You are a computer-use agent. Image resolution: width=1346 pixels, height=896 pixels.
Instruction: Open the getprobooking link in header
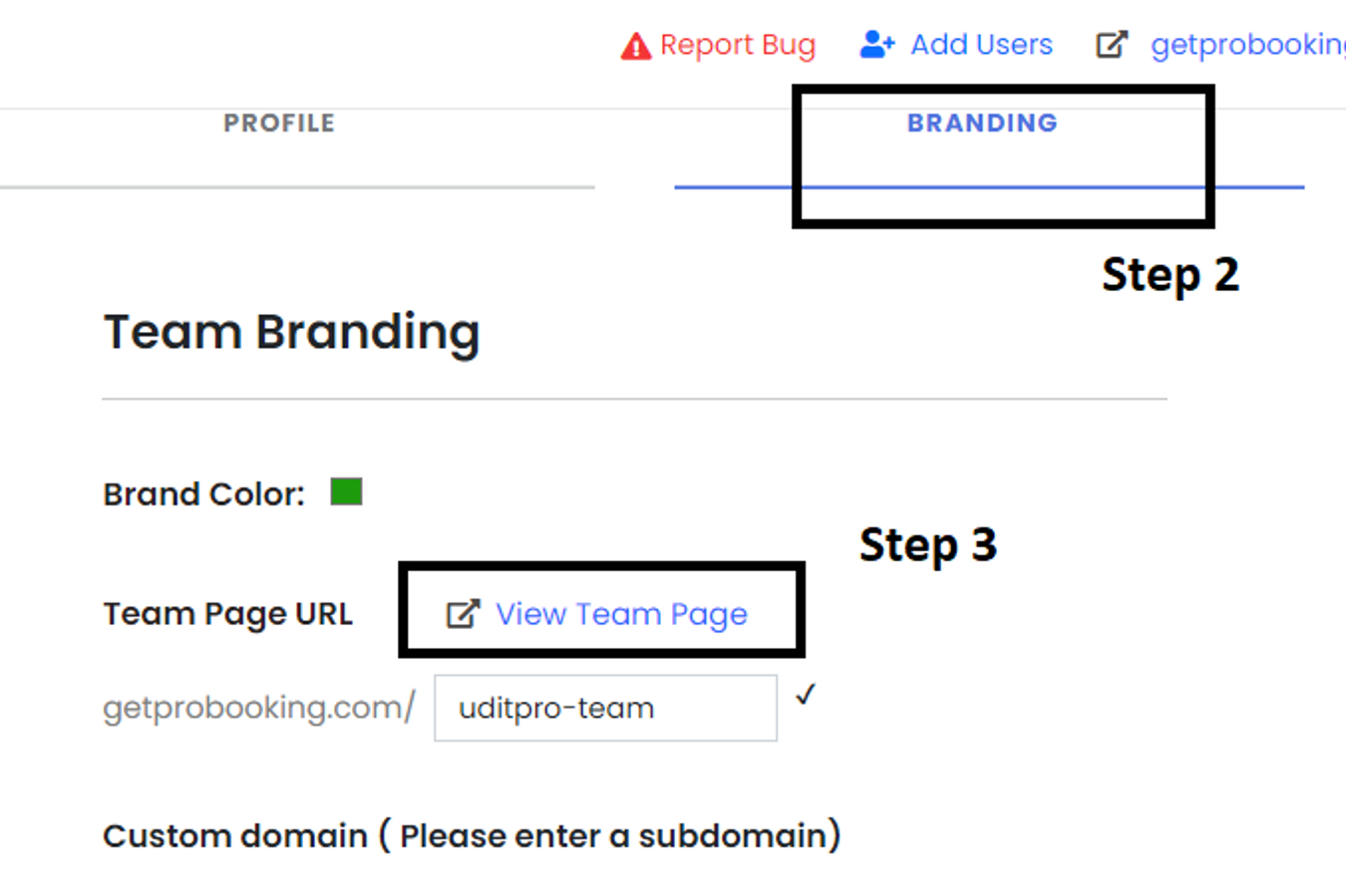click(1248, 46)
